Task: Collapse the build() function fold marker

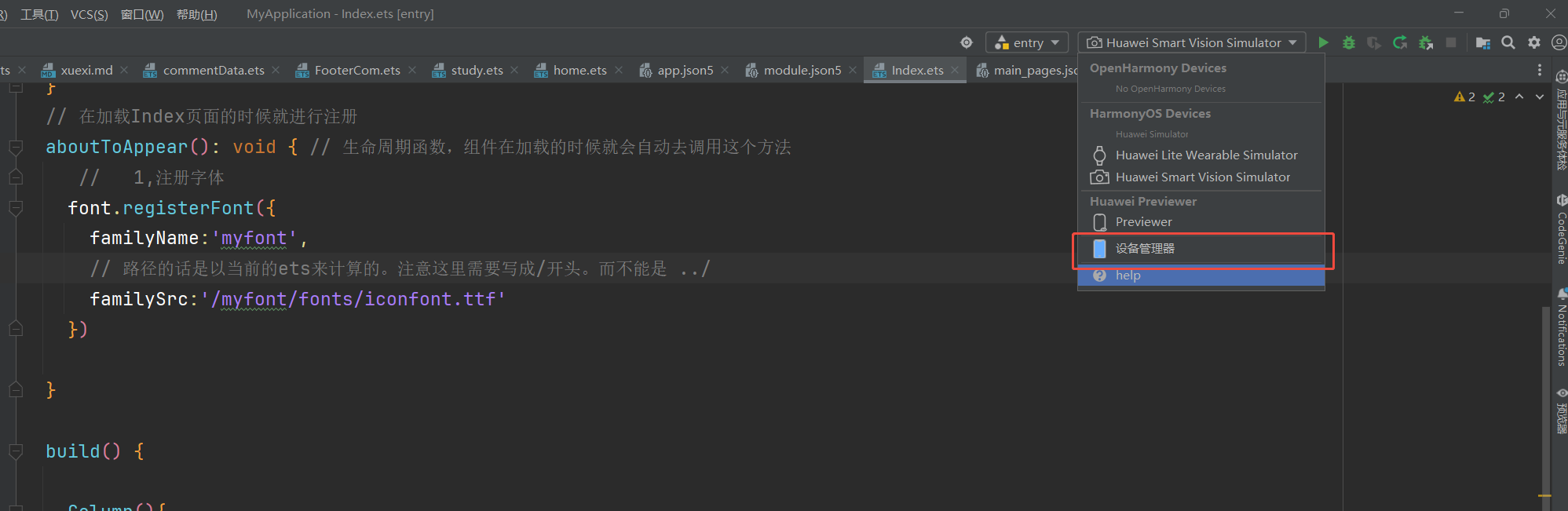Action: coord(16,451)
